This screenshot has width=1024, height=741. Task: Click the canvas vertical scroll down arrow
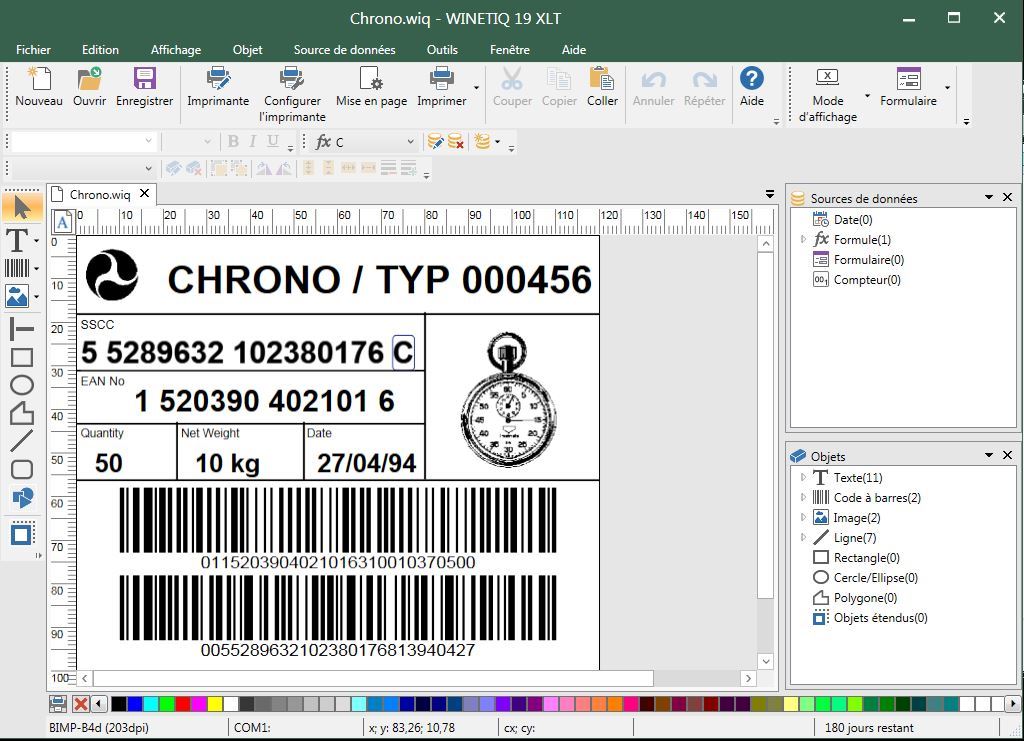click(x=765, y=661)
